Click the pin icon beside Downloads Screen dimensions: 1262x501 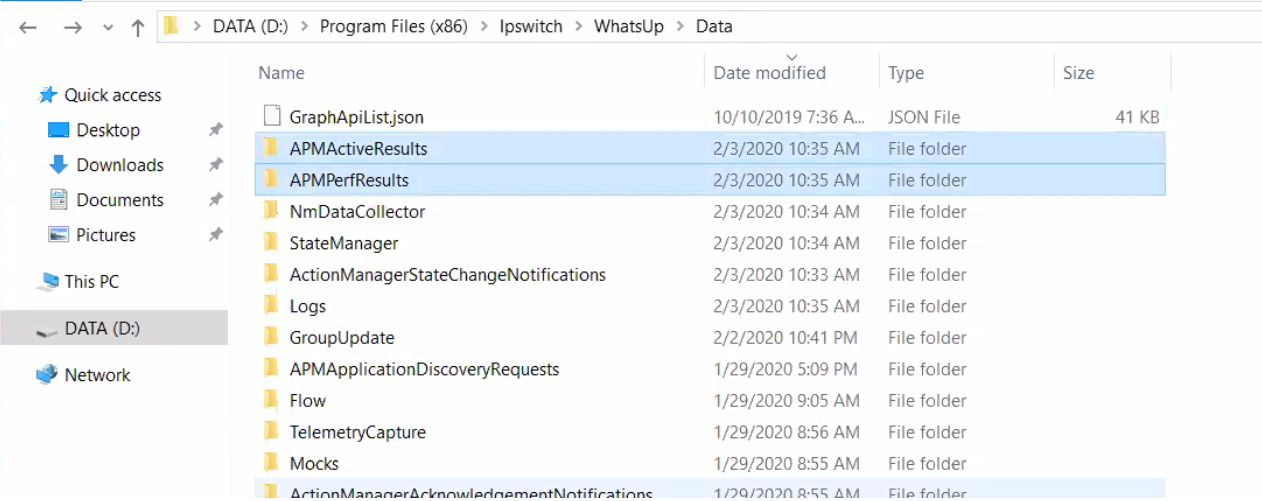215,165
